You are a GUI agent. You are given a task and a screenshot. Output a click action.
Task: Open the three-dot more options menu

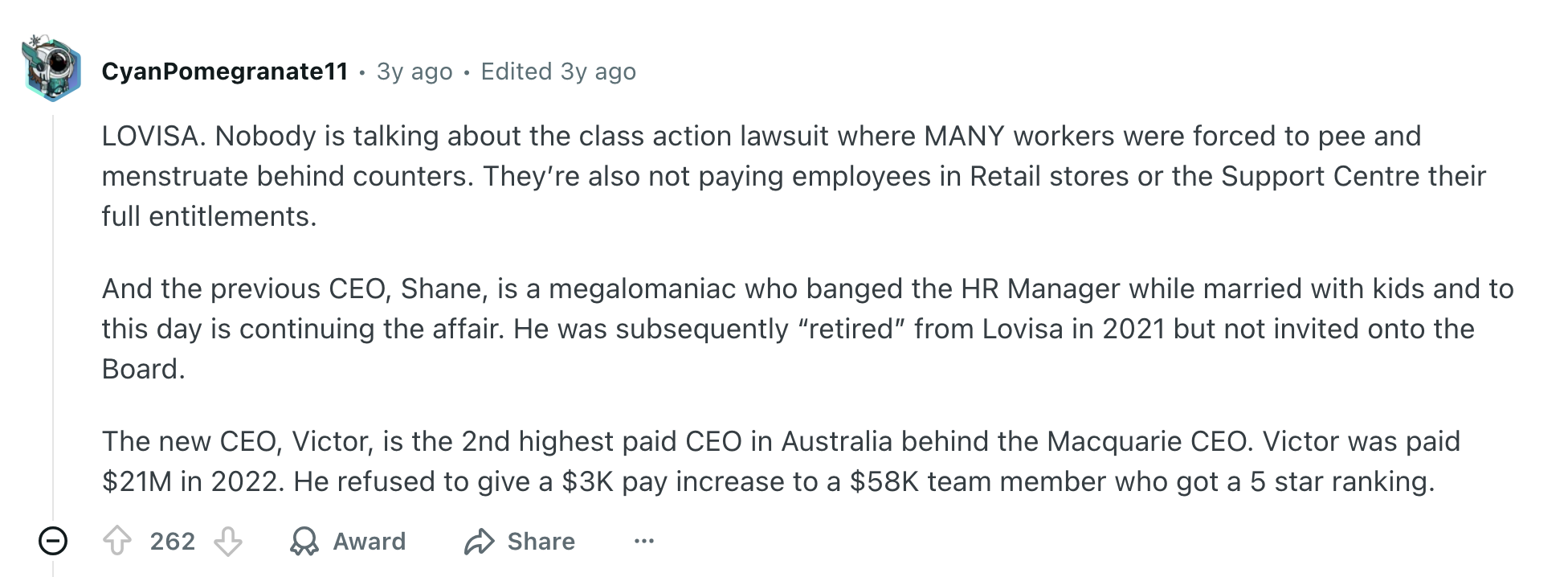click(x=643, y=541)
